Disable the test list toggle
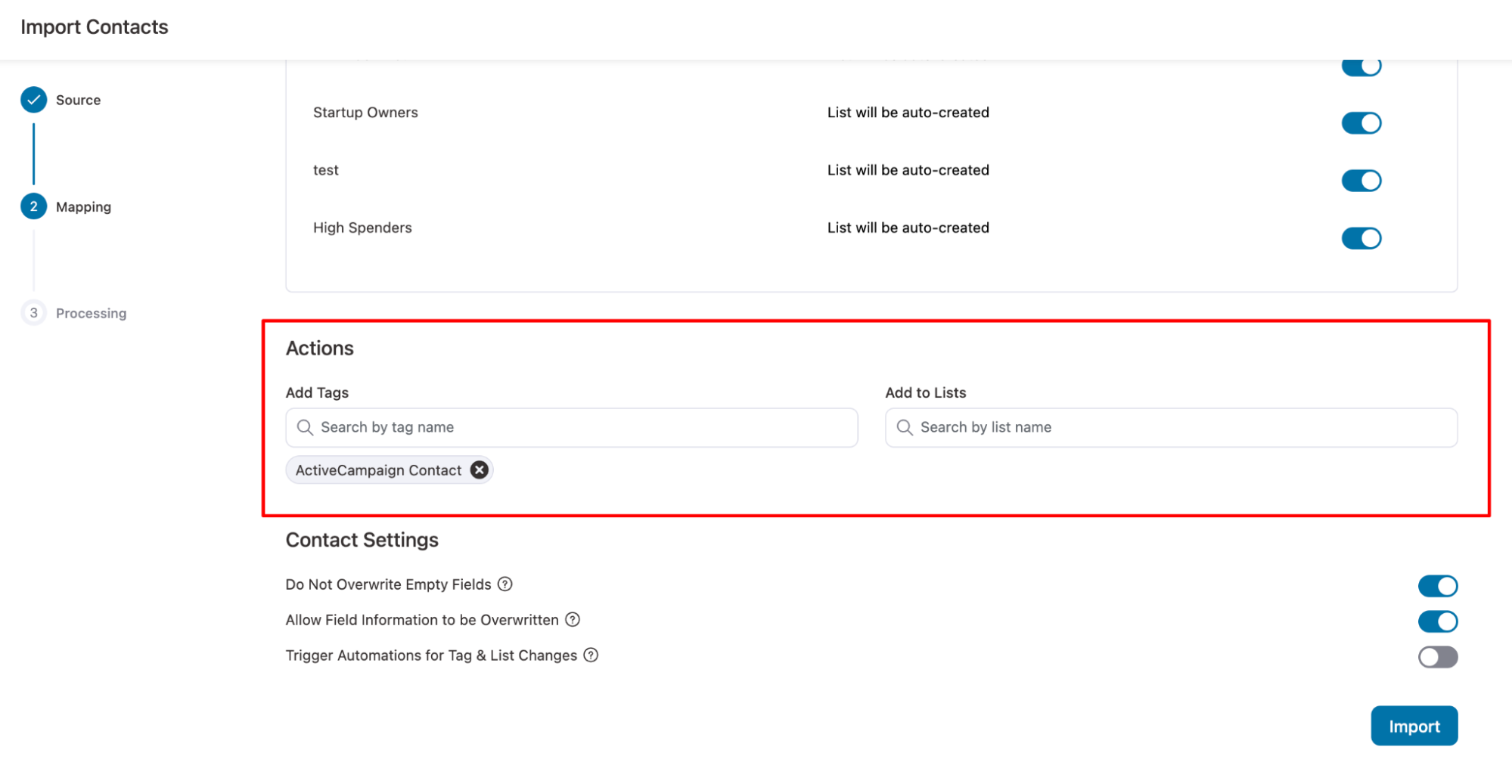This screenshot has height=784, width=1512. (x=1361, y=181)
